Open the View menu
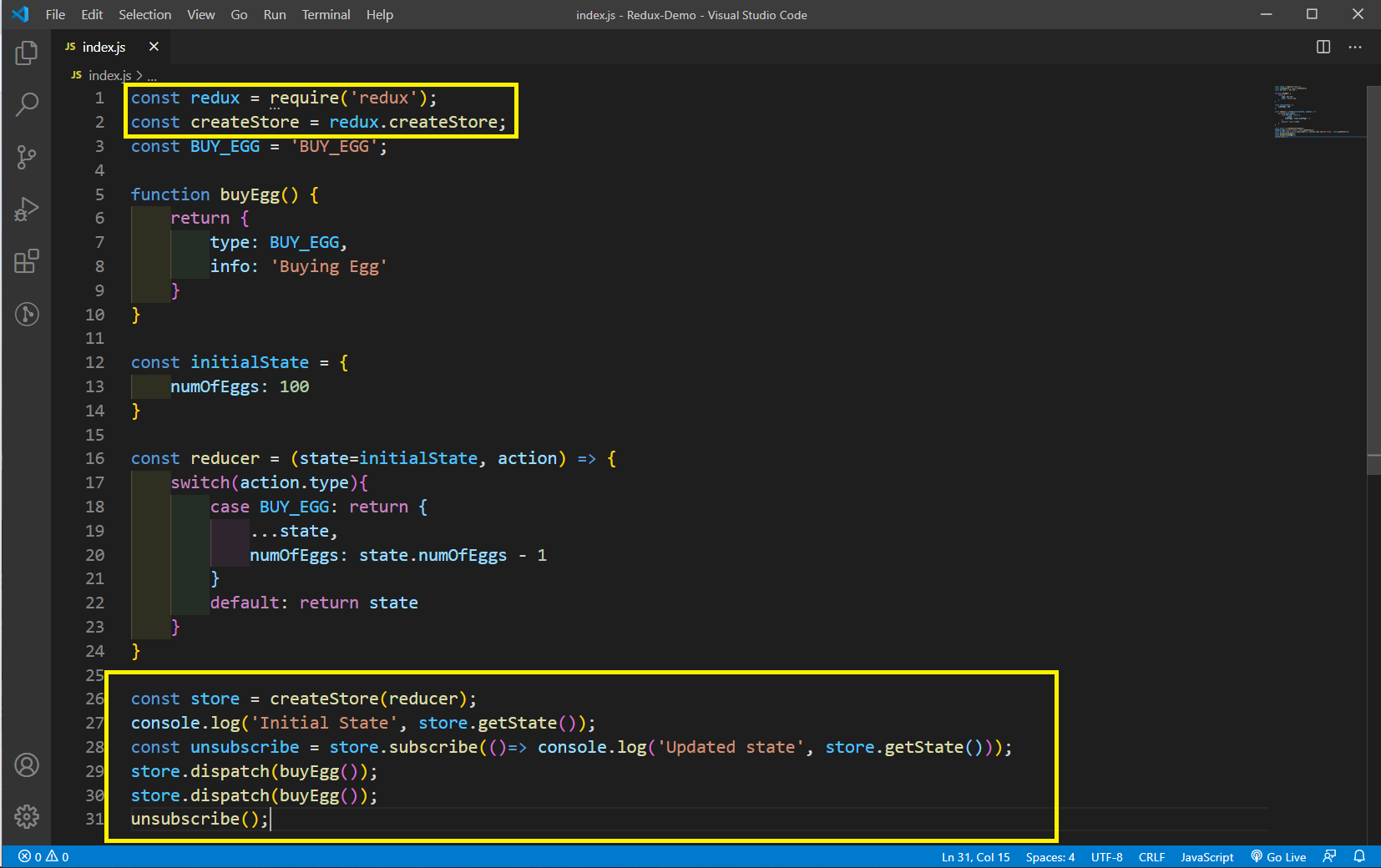The height and width of the screenshot is (868, 1381). click(200, 14)
